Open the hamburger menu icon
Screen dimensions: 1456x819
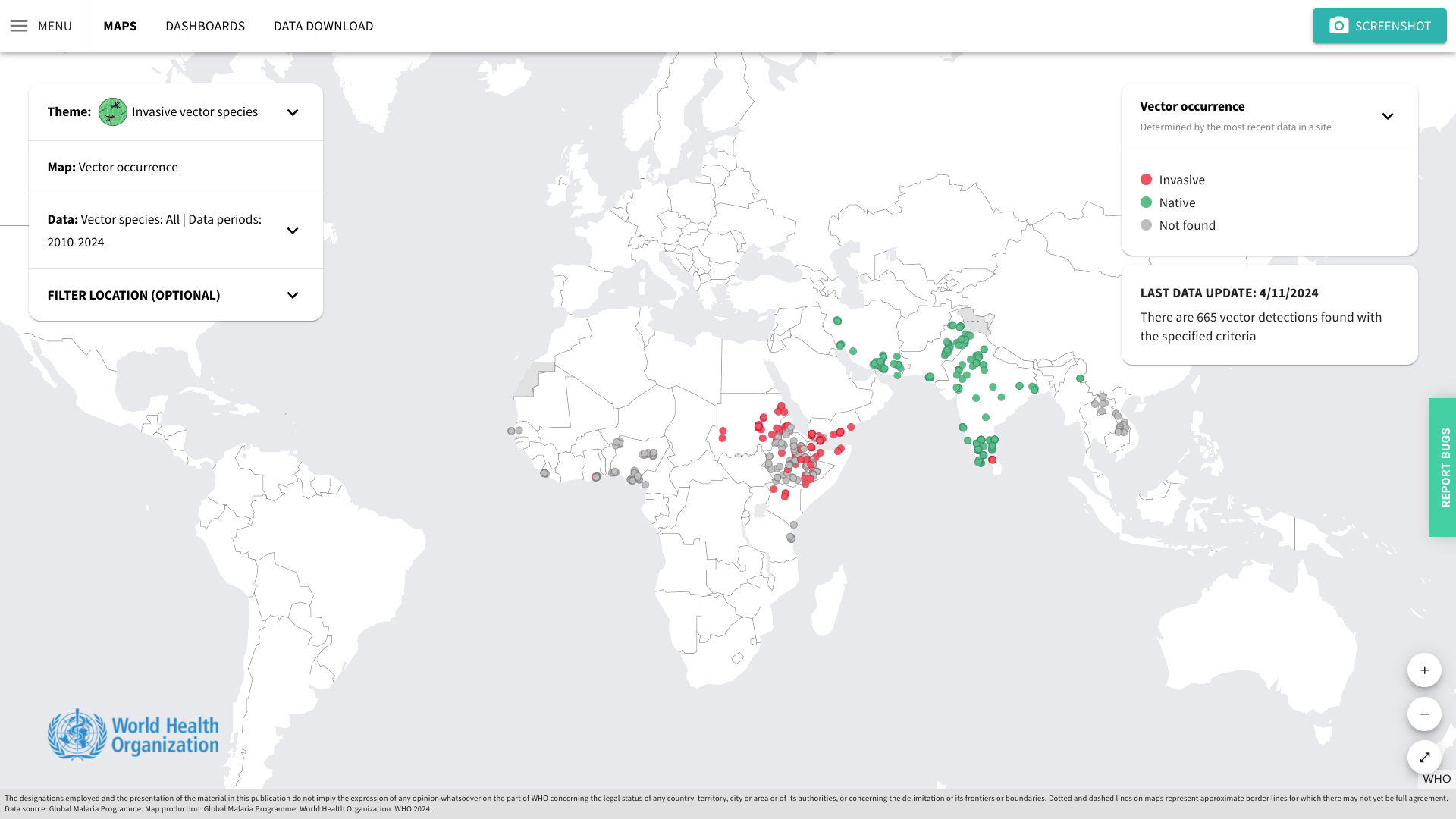(x=19, y=26)
